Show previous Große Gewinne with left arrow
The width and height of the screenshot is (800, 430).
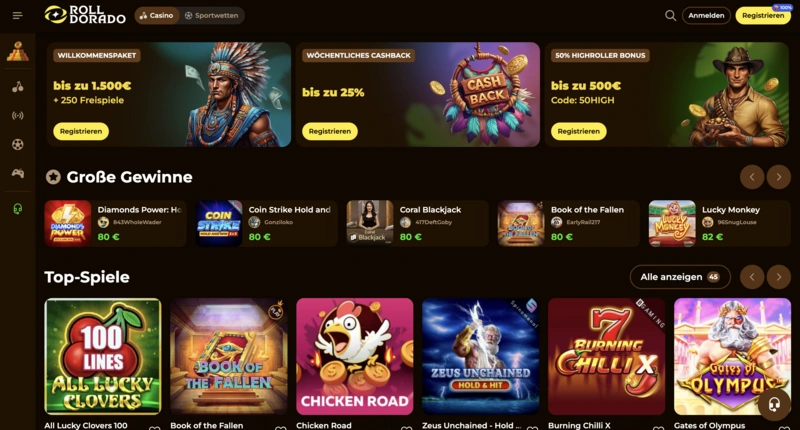coord(752,177)
